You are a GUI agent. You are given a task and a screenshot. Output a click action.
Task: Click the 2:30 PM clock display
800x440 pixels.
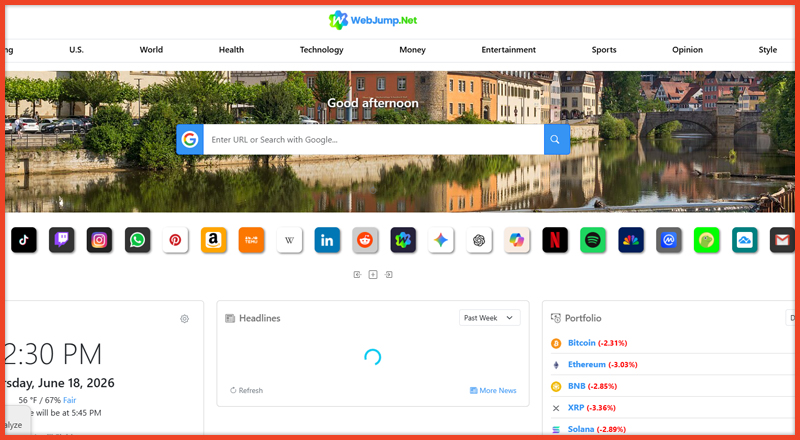click(x=54, y=354)
